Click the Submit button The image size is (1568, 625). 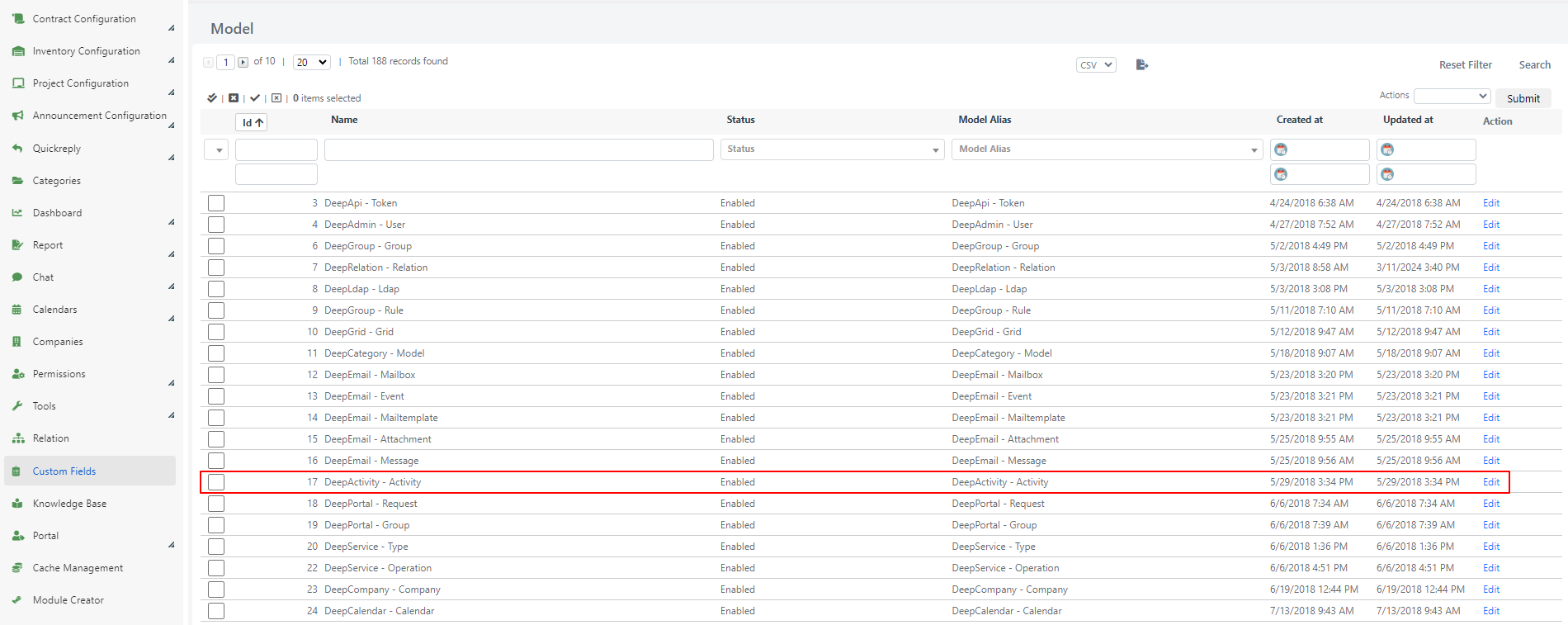(1523, 98)
